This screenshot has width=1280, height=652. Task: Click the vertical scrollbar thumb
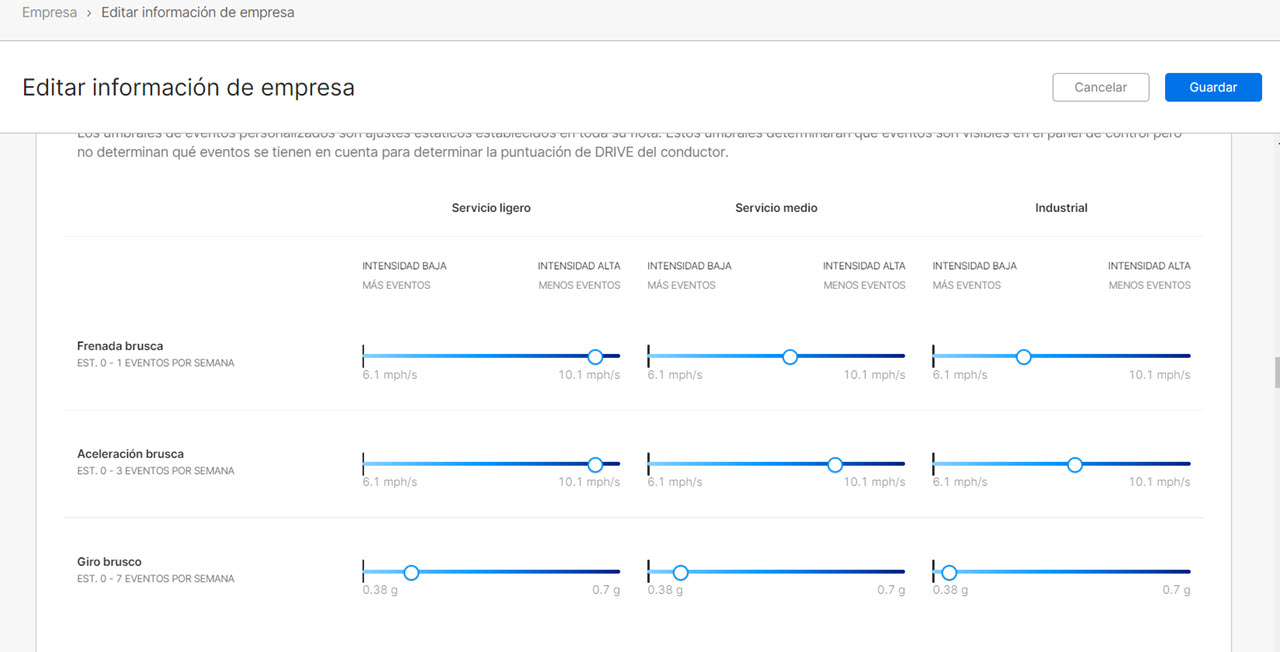[x=1275, y=372]
